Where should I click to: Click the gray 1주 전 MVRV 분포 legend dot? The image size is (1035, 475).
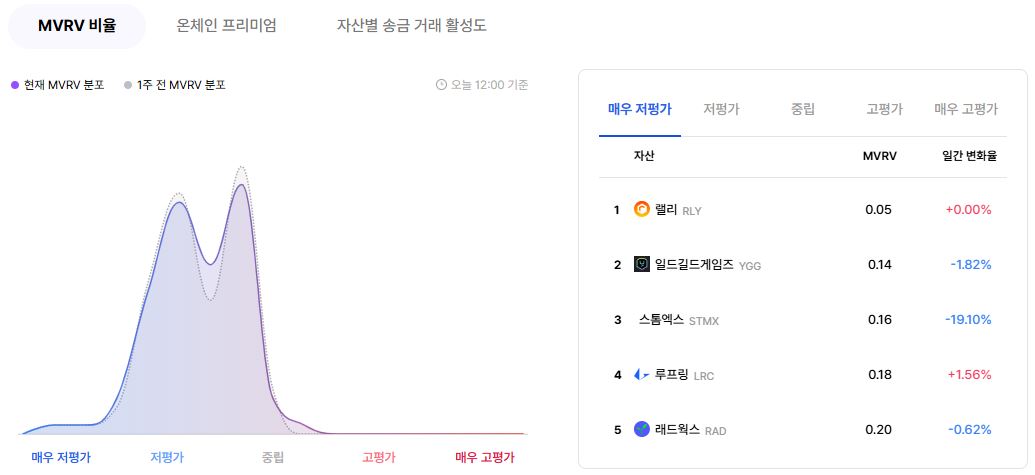pyautogui.click(x=128, y=85)
